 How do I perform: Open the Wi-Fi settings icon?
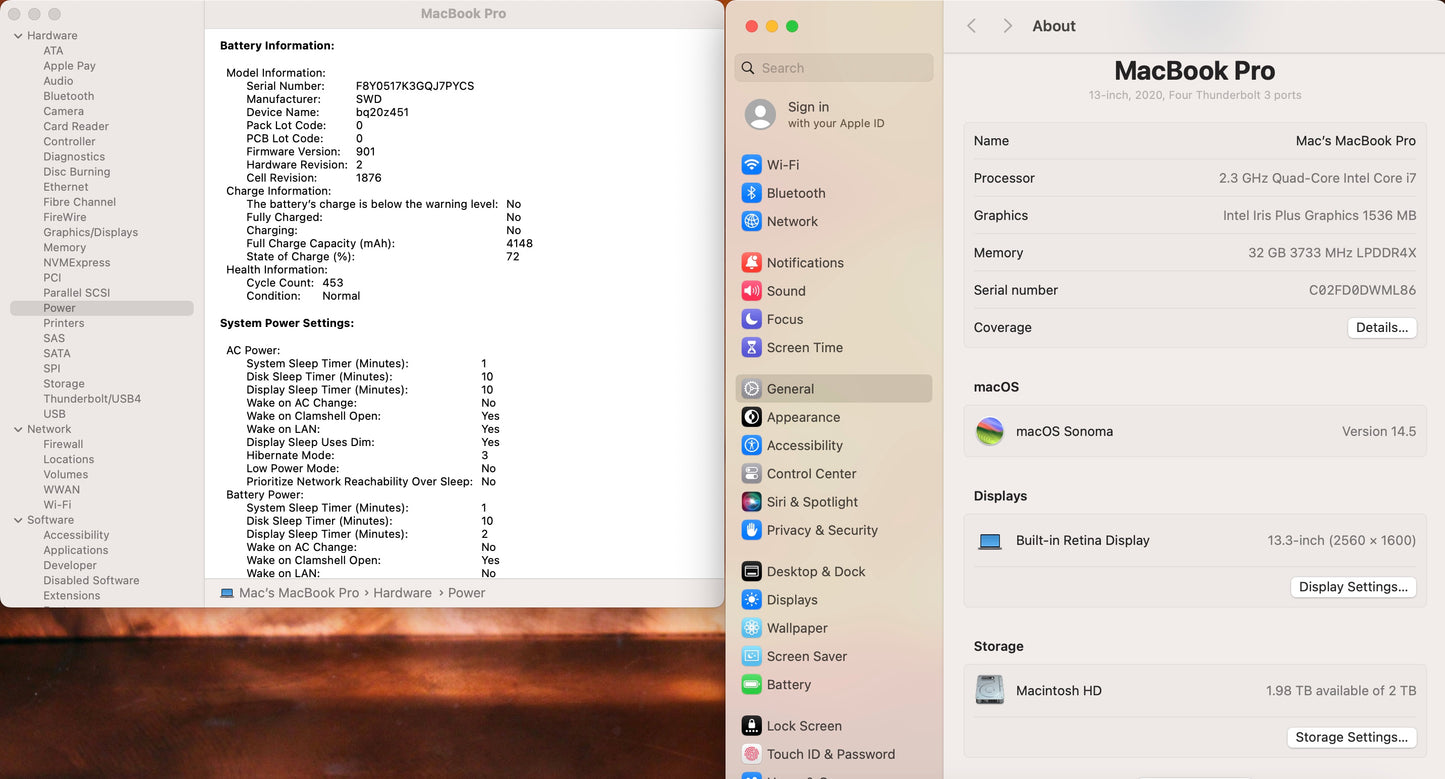[751, 165]
